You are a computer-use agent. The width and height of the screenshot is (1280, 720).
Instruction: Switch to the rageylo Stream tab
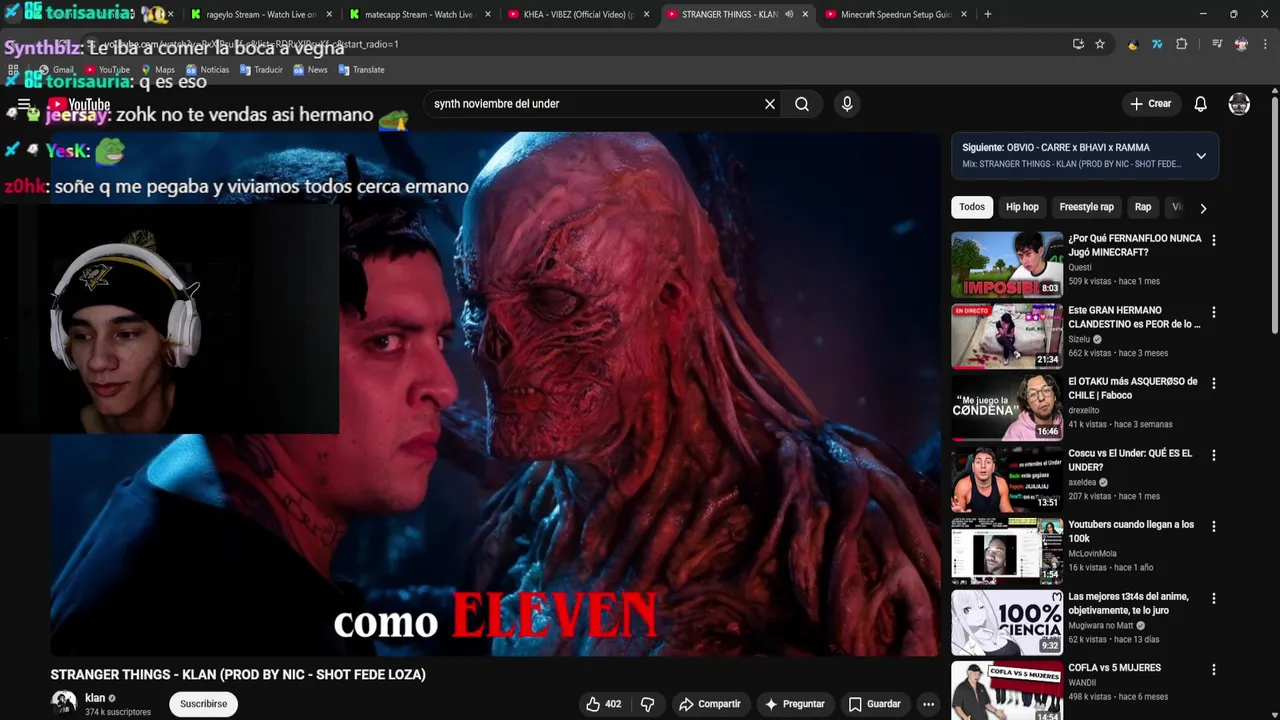pos(262,14)
